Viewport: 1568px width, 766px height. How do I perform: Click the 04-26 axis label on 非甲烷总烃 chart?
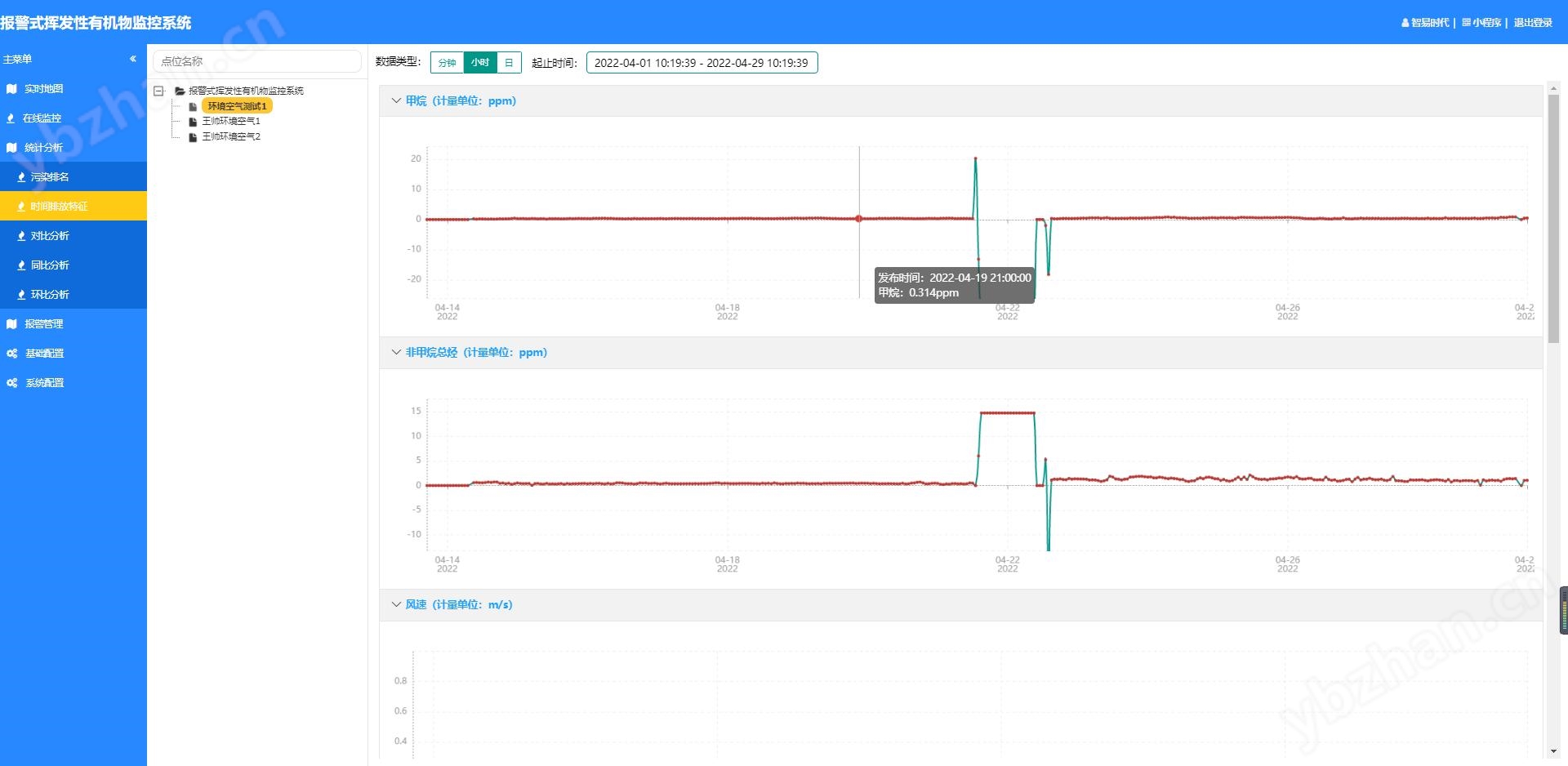click(1287, 564)
